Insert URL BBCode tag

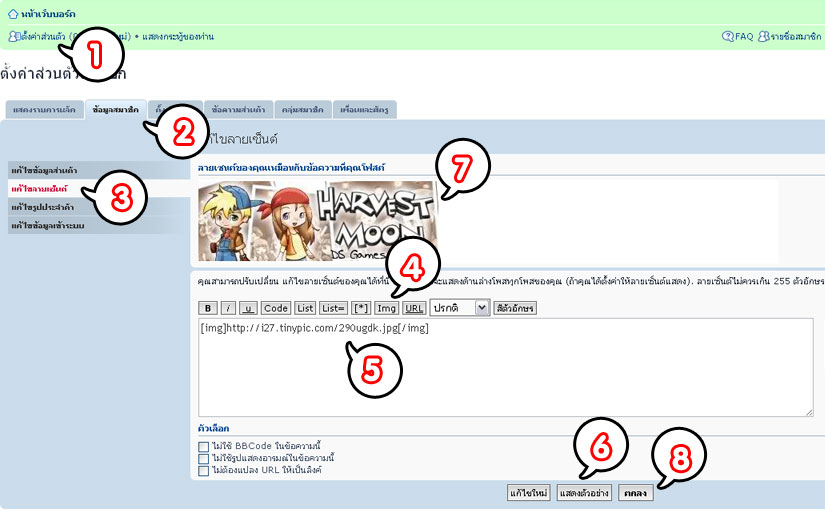pos(414,308)
